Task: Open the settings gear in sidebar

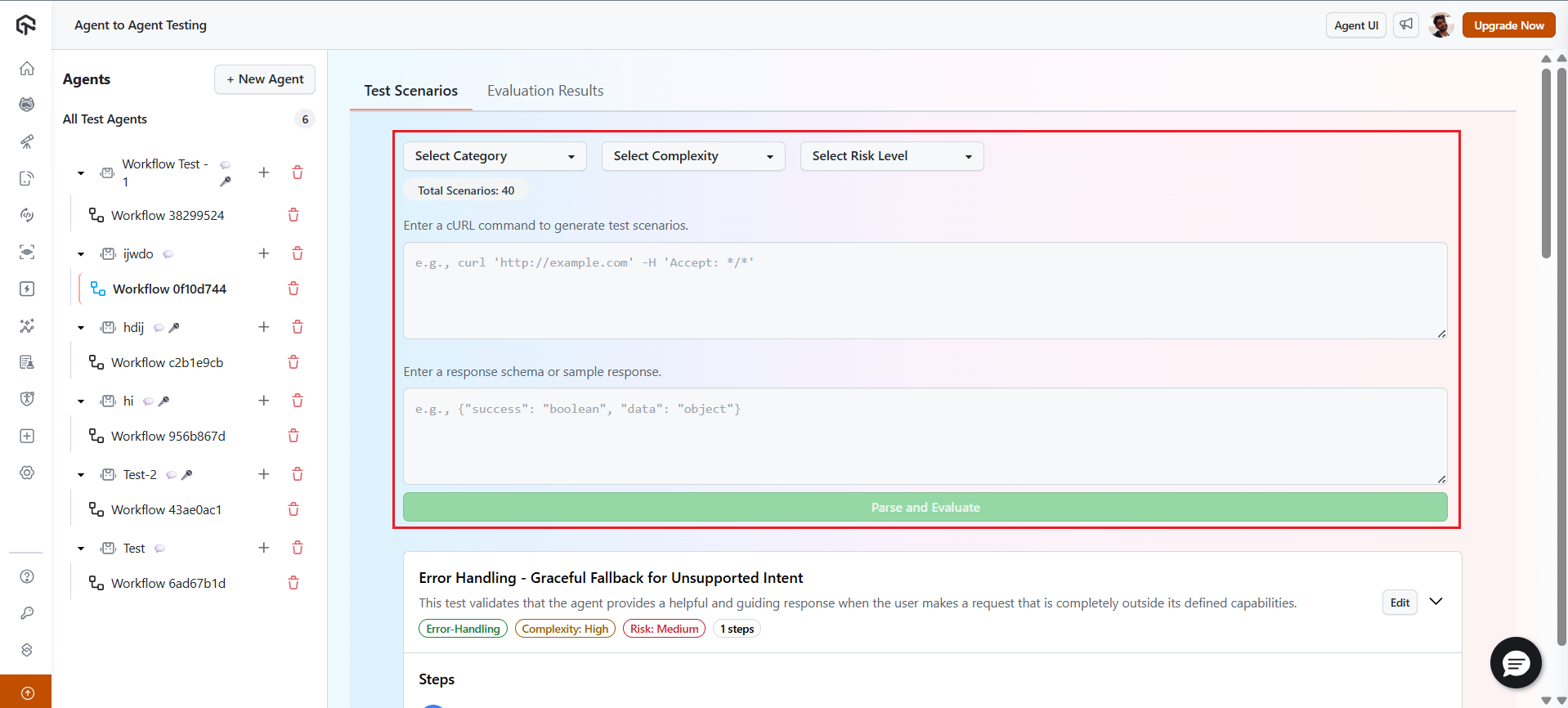Action: (27, 473)
